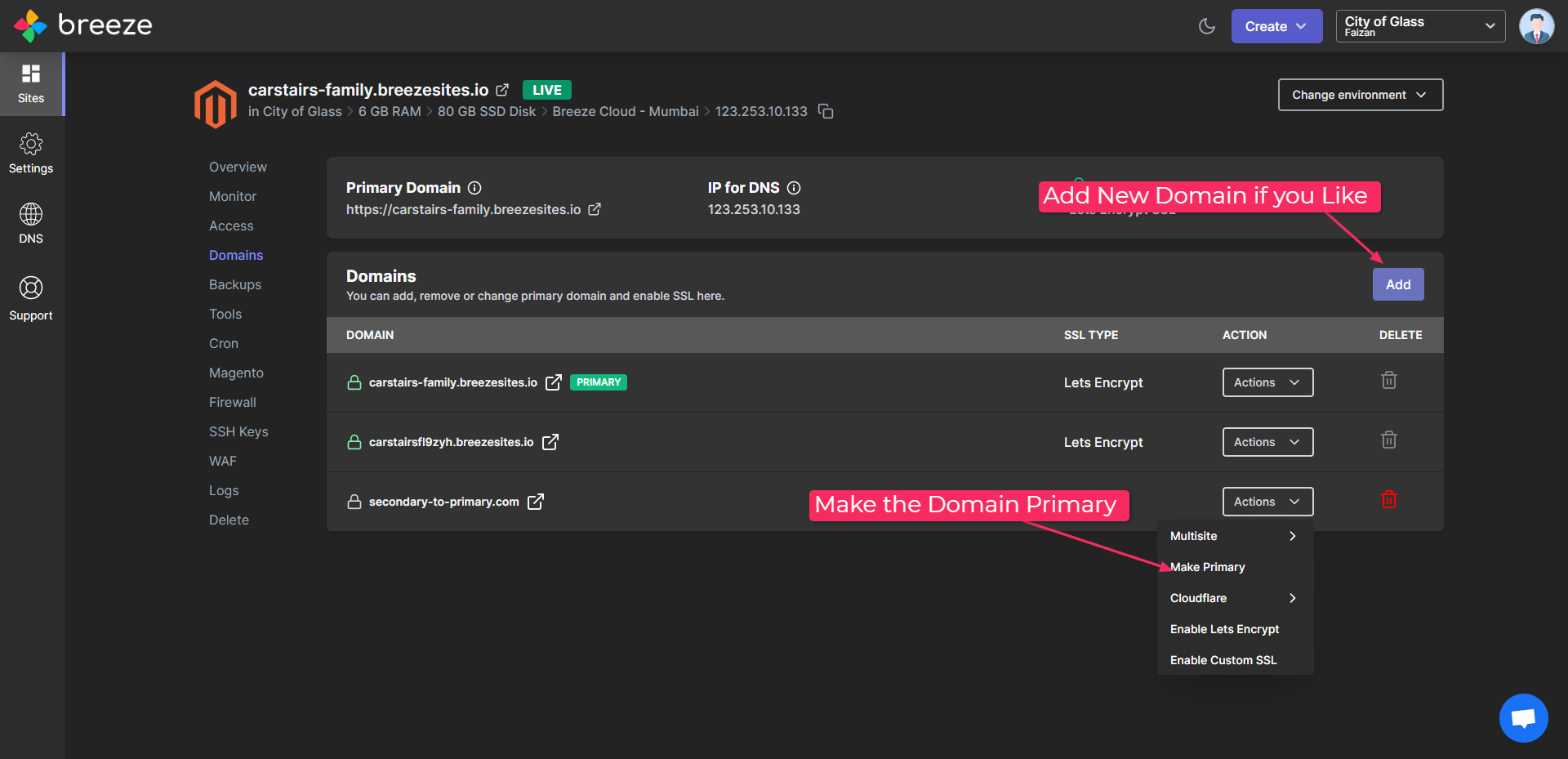The image size is (1568, 759).
Task: Click the Add domain button
Action: (1398, 284)
